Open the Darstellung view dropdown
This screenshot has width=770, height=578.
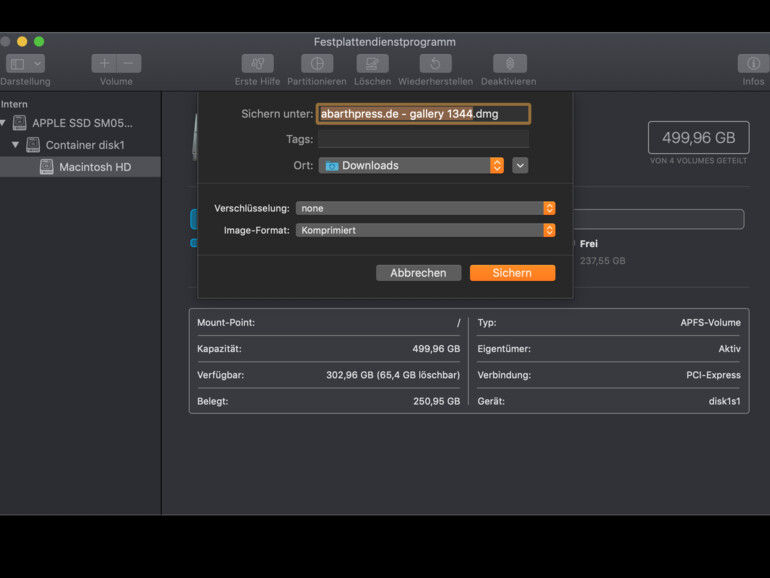[x=25, y=64]
